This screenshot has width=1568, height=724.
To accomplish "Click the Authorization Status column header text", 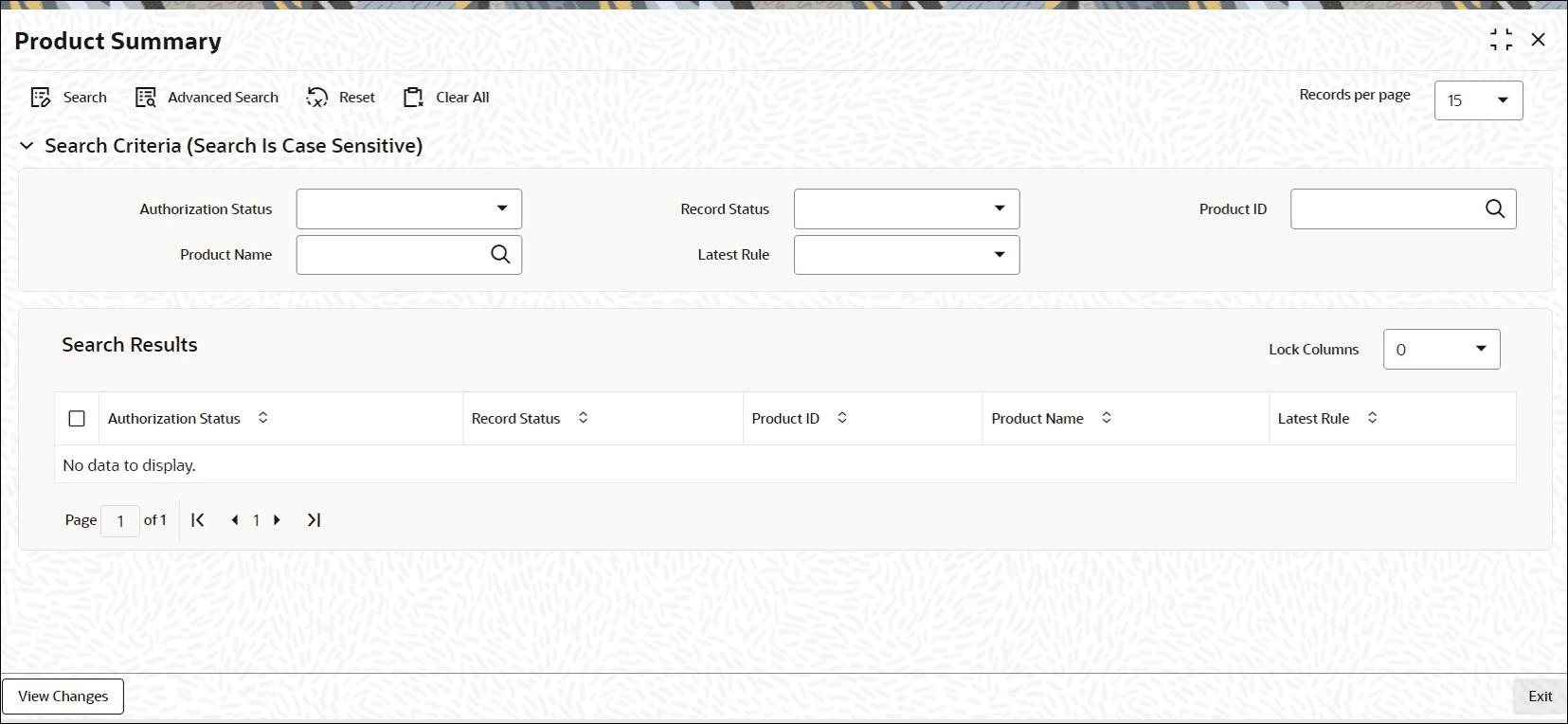I will click(x=174, y=419).
